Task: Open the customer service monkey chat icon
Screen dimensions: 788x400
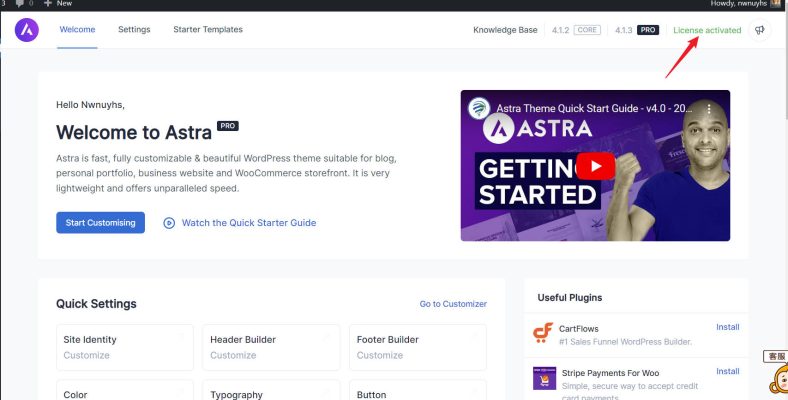Action: (777, 379)
